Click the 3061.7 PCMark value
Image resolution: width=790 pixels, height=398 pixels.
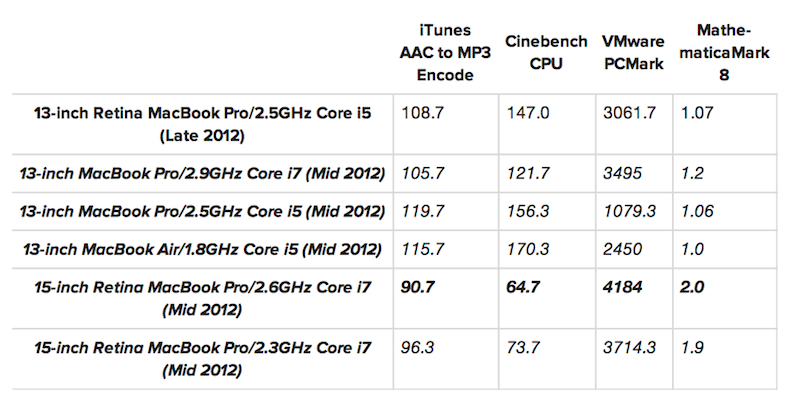click(629, 112)
